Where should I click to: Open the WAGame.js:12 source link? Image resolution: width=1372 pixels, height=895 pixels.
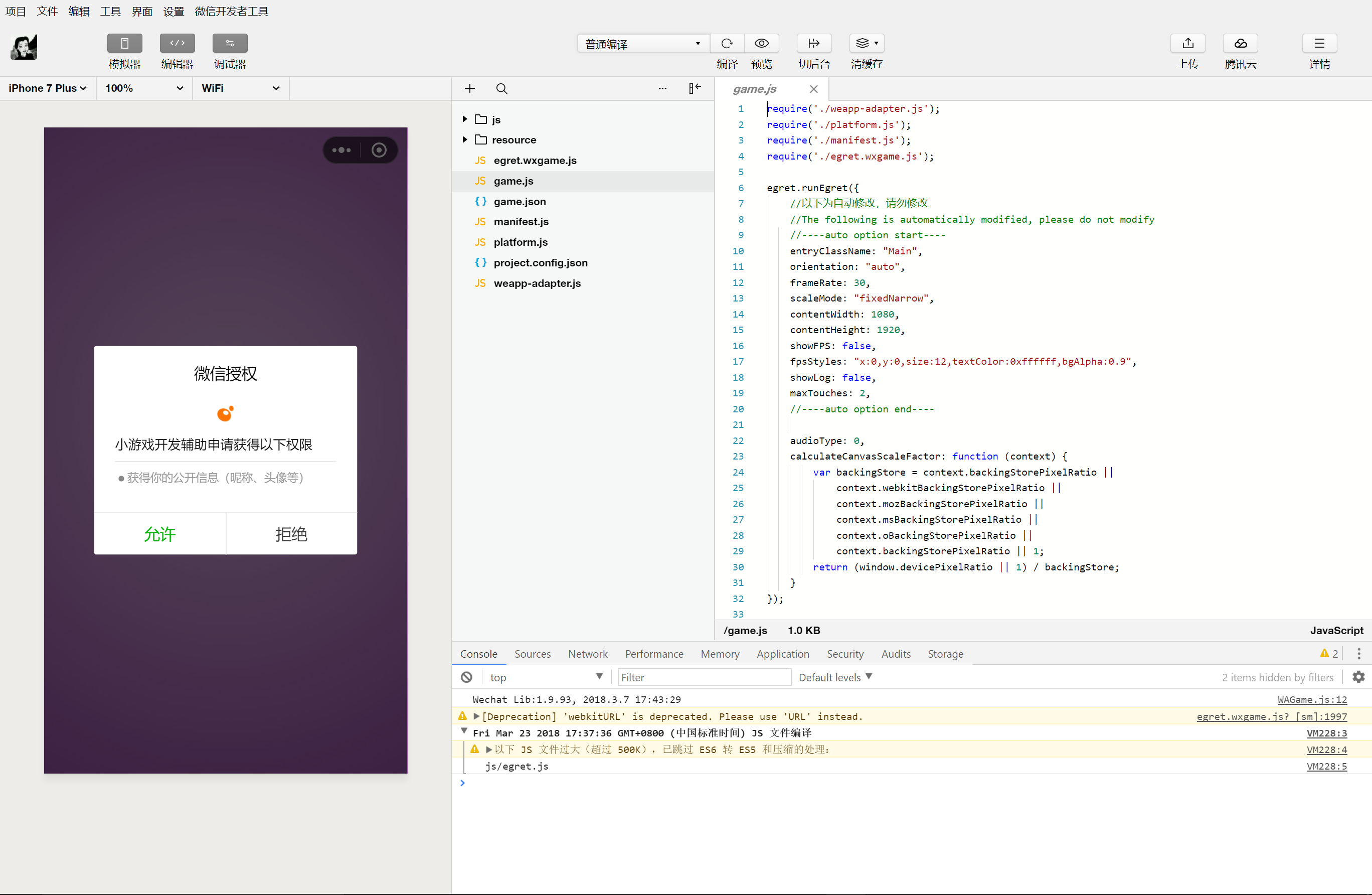pyautogui.click(x=1312, y=699)
